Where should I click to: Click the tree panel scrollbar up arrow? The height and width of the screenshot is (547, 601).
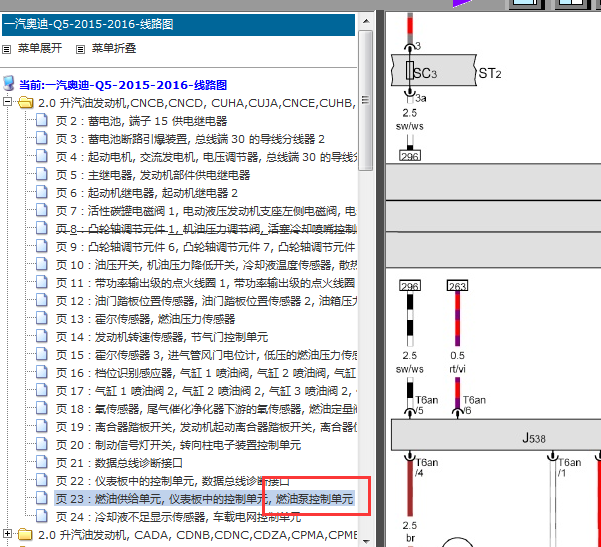pyautogui.click(x=366, y=21)
